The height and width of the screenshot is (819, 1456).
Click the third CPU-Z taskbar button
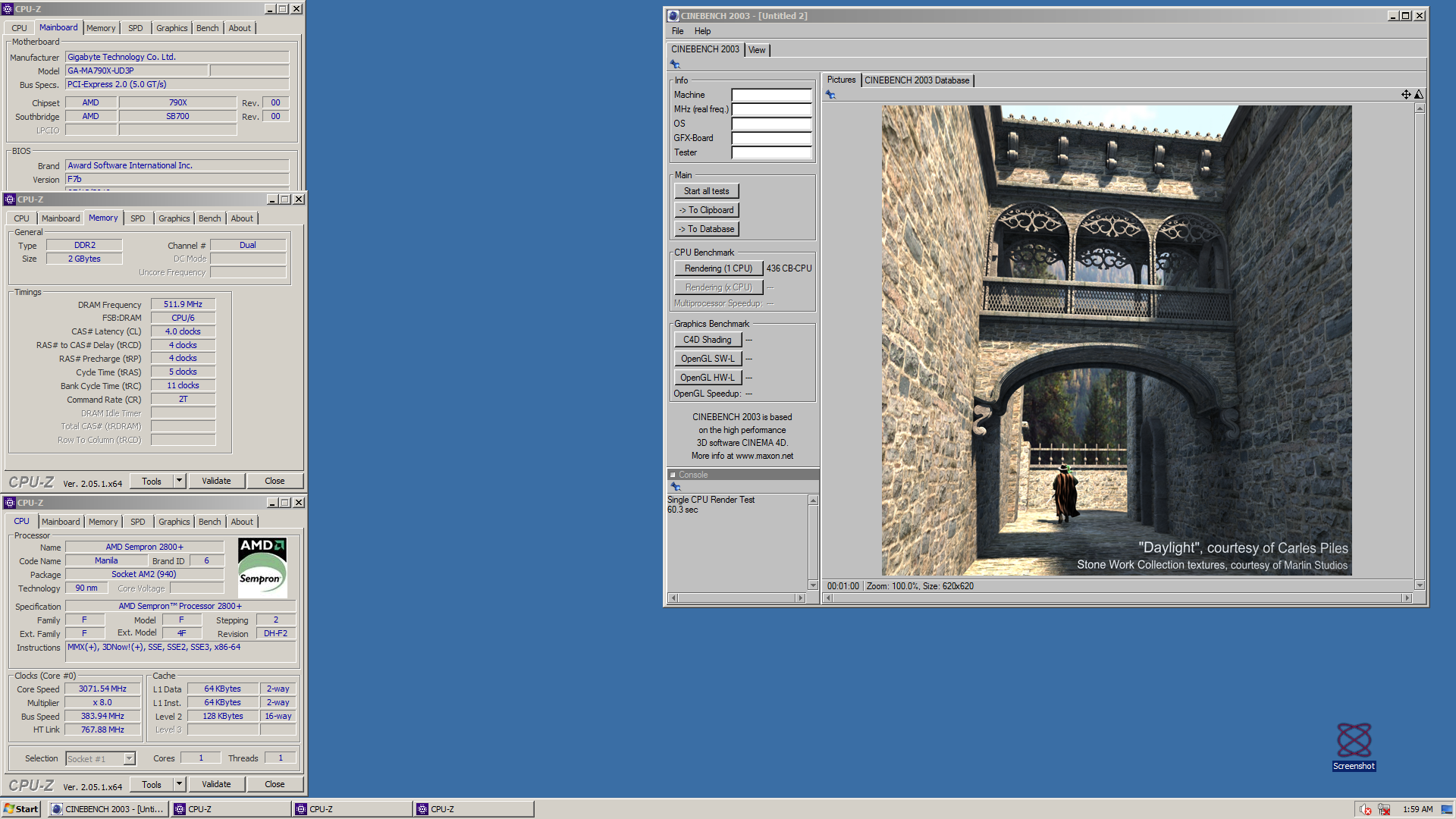click(x=474, y=809)
